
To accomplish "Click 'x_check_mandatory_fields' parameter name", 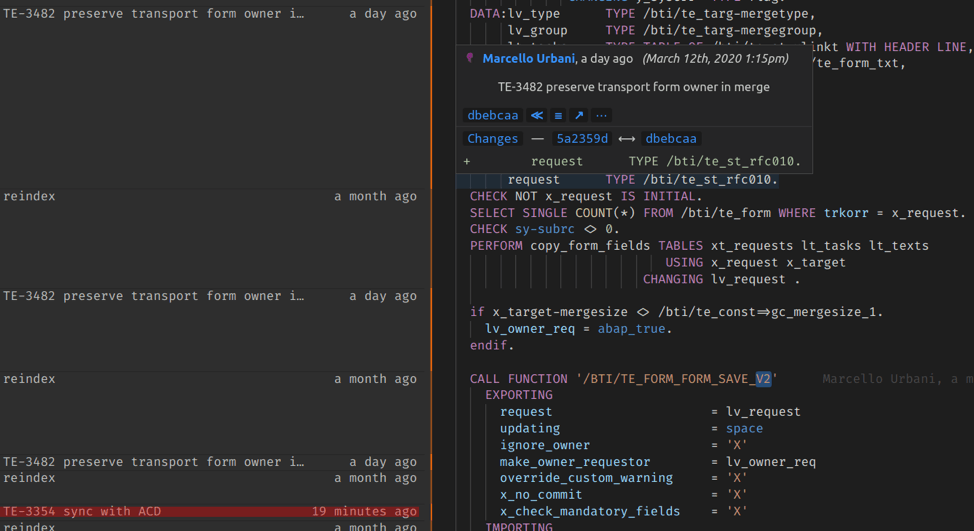I will pyautogui.click(x=589, y=511).
